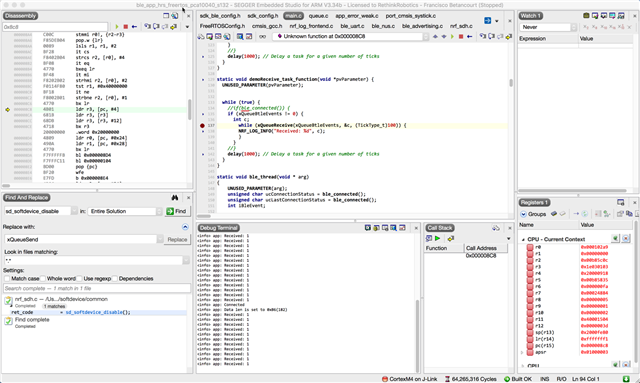Click blue arrow icon in Registers toolbar
Image resolution: width=640 pixels, height=383 pixels.
tap(576, 214)
